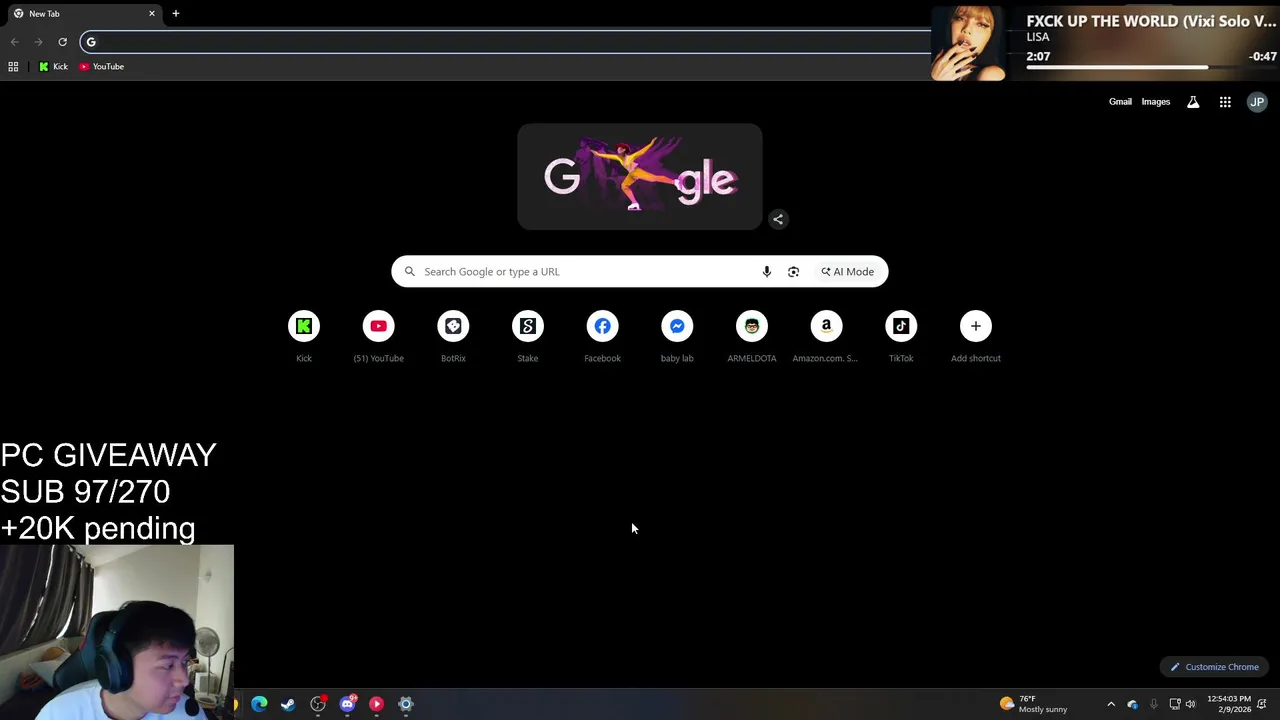Open the Amazon.com shortcut

[826, 336]
